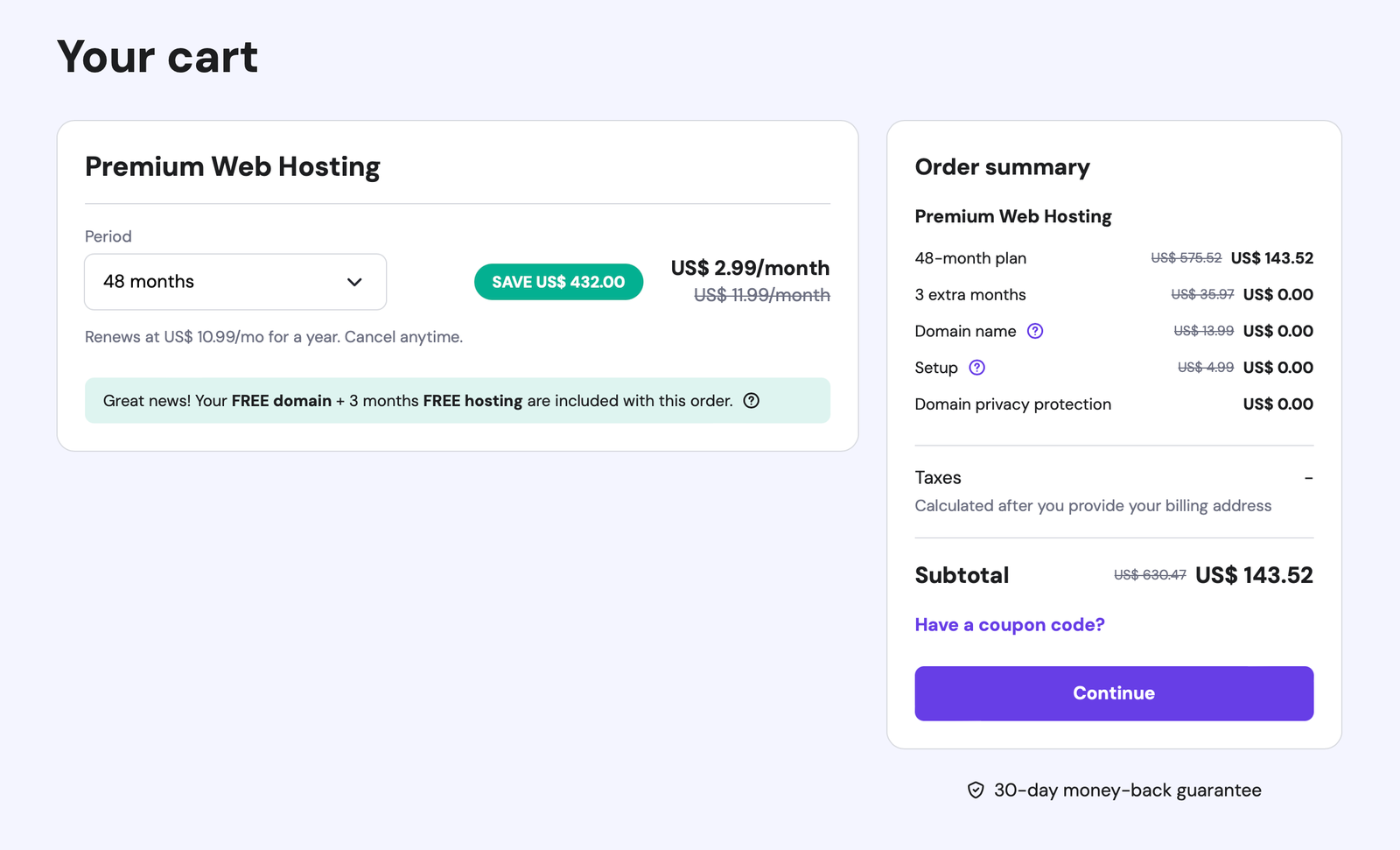Click the Setup help question mark icon
The height and width of the screenshot is (850, 1400).
coord(976,368)
